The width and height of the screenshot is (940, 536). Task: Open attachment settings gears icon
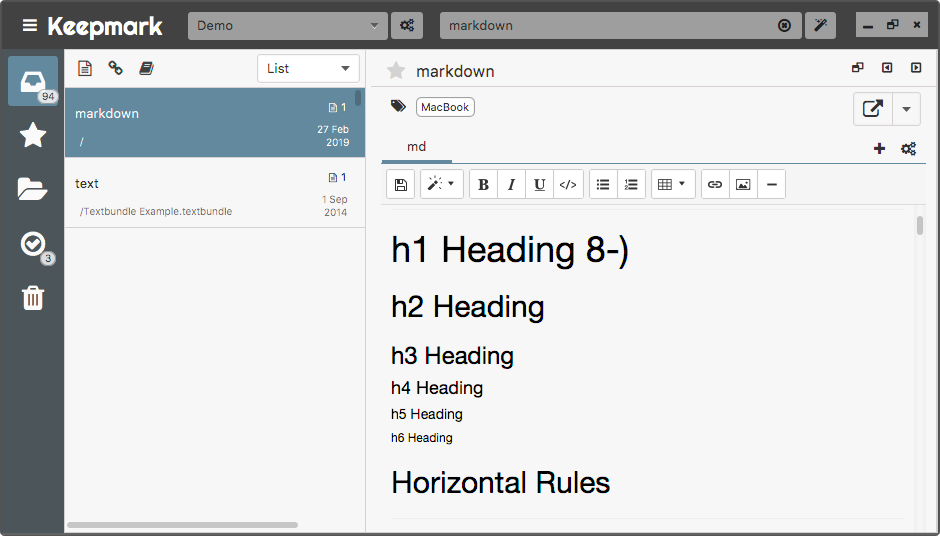pos(909,149)
